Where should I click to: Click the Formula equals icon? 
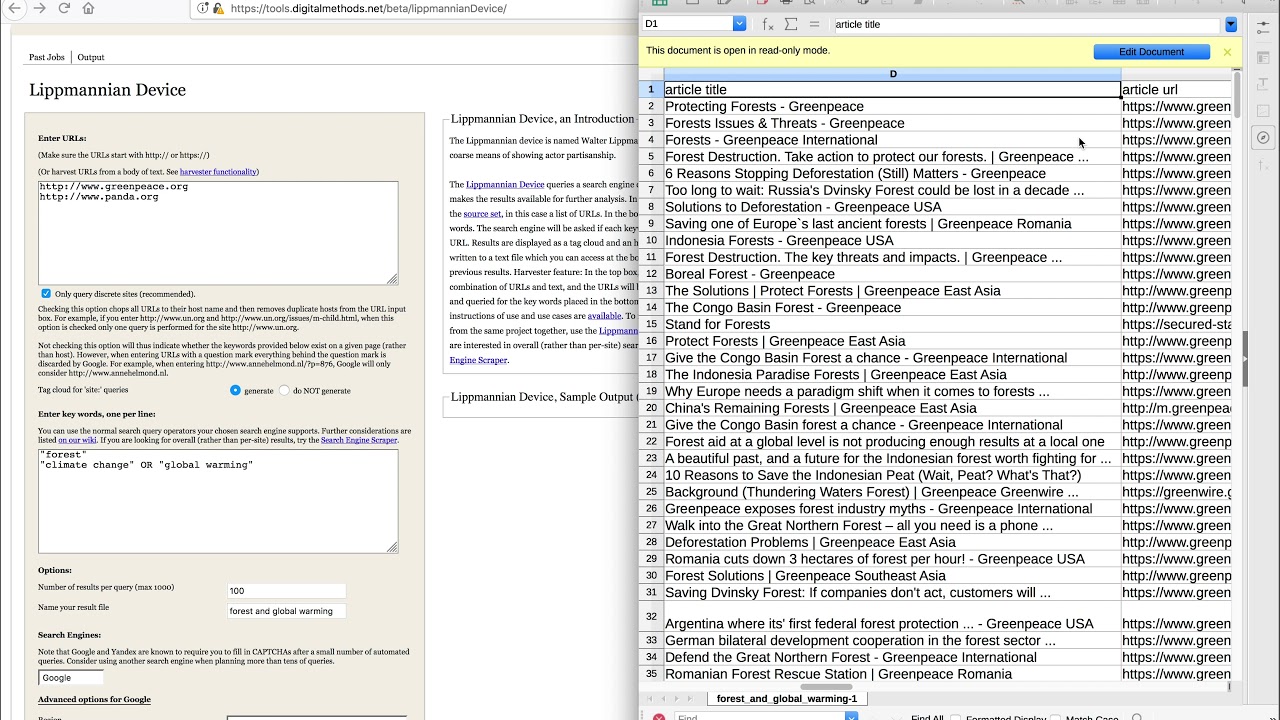coord(814,24)
